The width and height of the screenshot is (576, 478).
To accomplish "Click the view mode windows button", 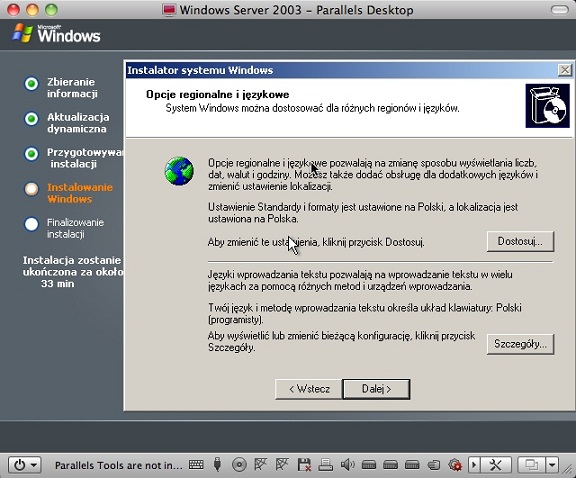I will pos(531,465).
